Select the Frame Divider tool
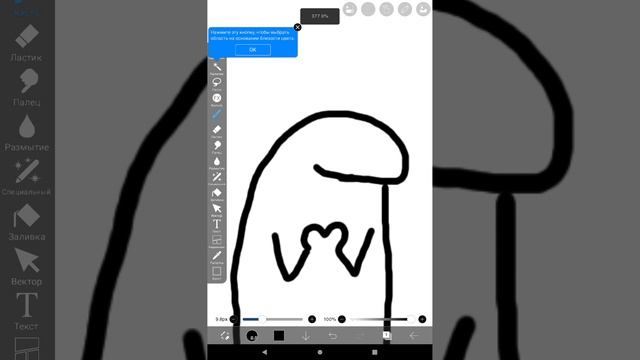This screenshot has width=640, height=360. tap(217, 241)
